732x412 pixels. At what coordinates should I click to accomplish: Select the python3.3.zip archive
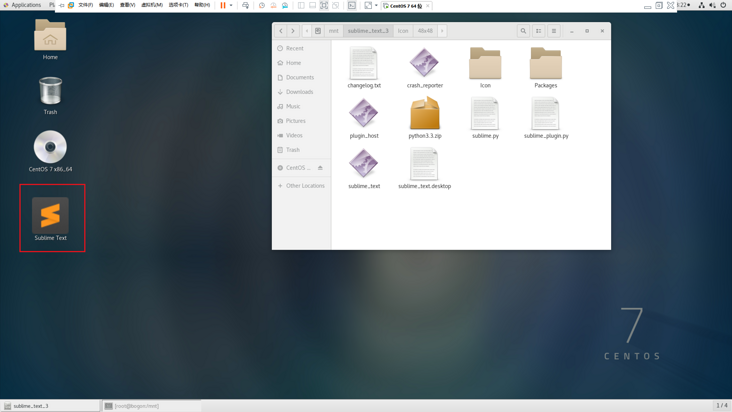pos(424,118)
